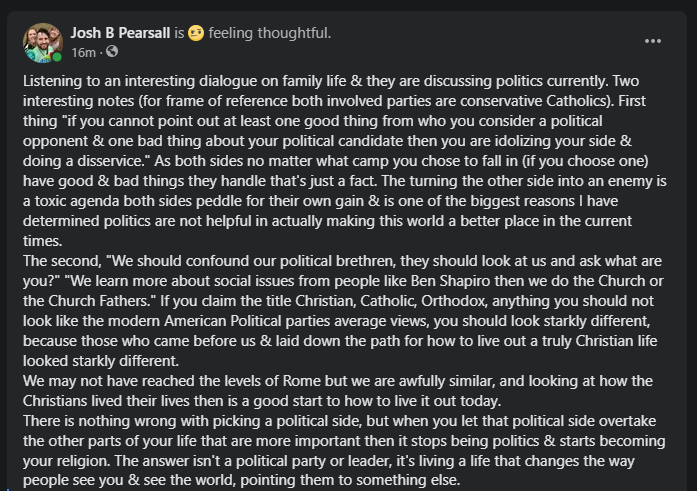Click the line "looked starkly different."
697x491 pixels.
pos(101,361)
